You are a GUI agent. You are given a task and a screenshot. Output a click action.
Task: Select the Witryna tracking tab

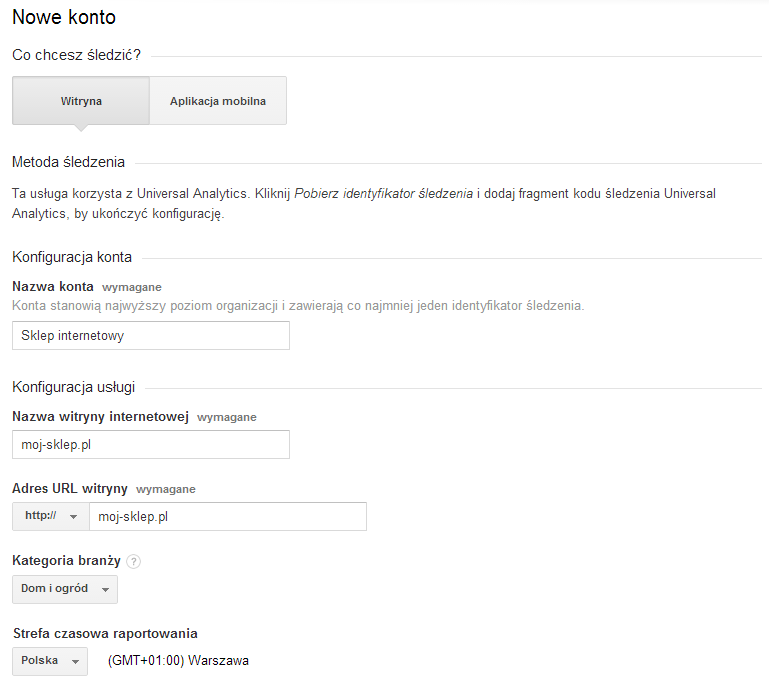81,101
